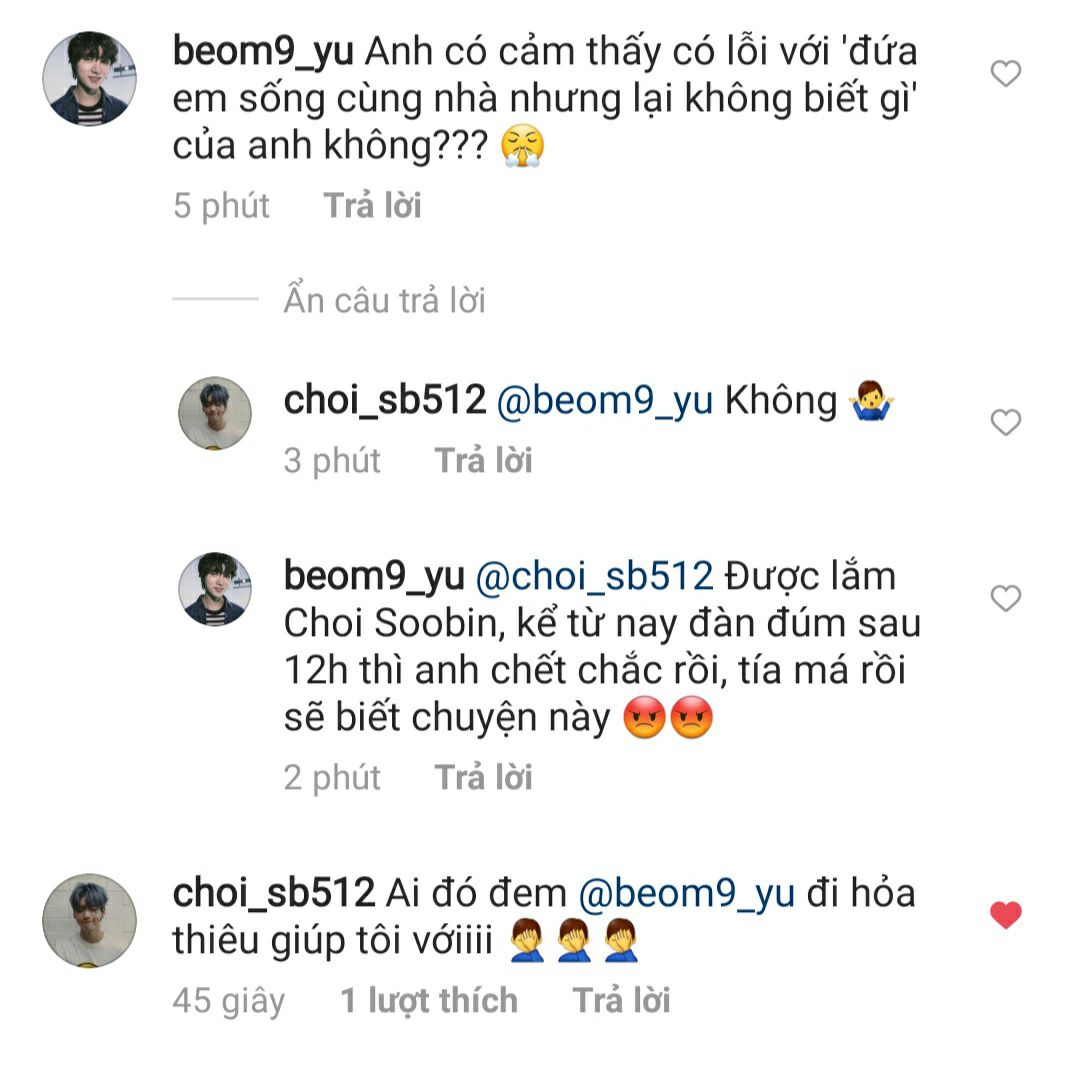Open beom9_yu's avatar on the top comment
Viewport: 1080px width, 1067px height.
coord(89,78)
